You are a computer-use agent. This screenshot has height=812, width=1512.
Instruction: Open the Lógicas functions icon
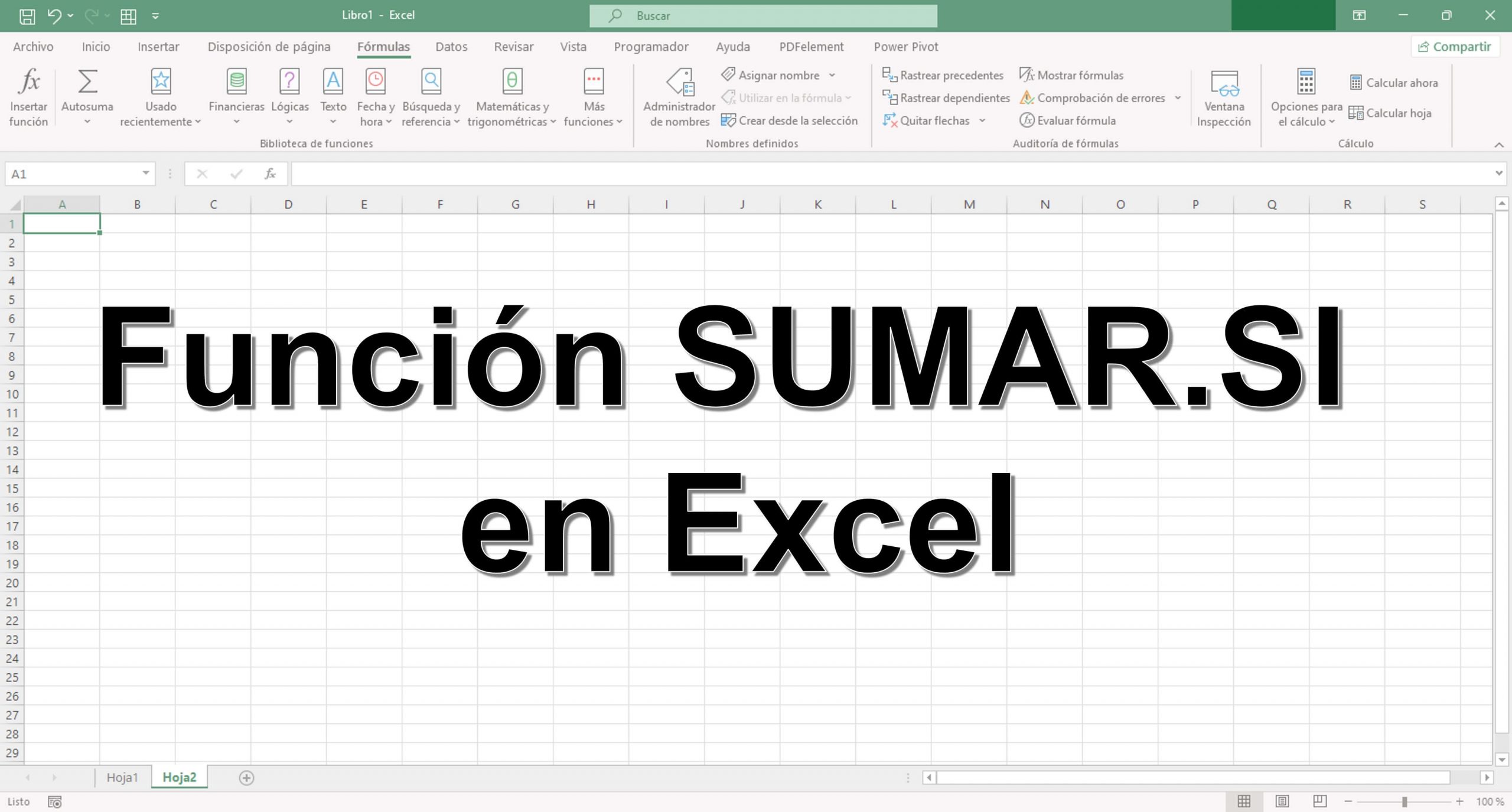click(x=289, y=82)
